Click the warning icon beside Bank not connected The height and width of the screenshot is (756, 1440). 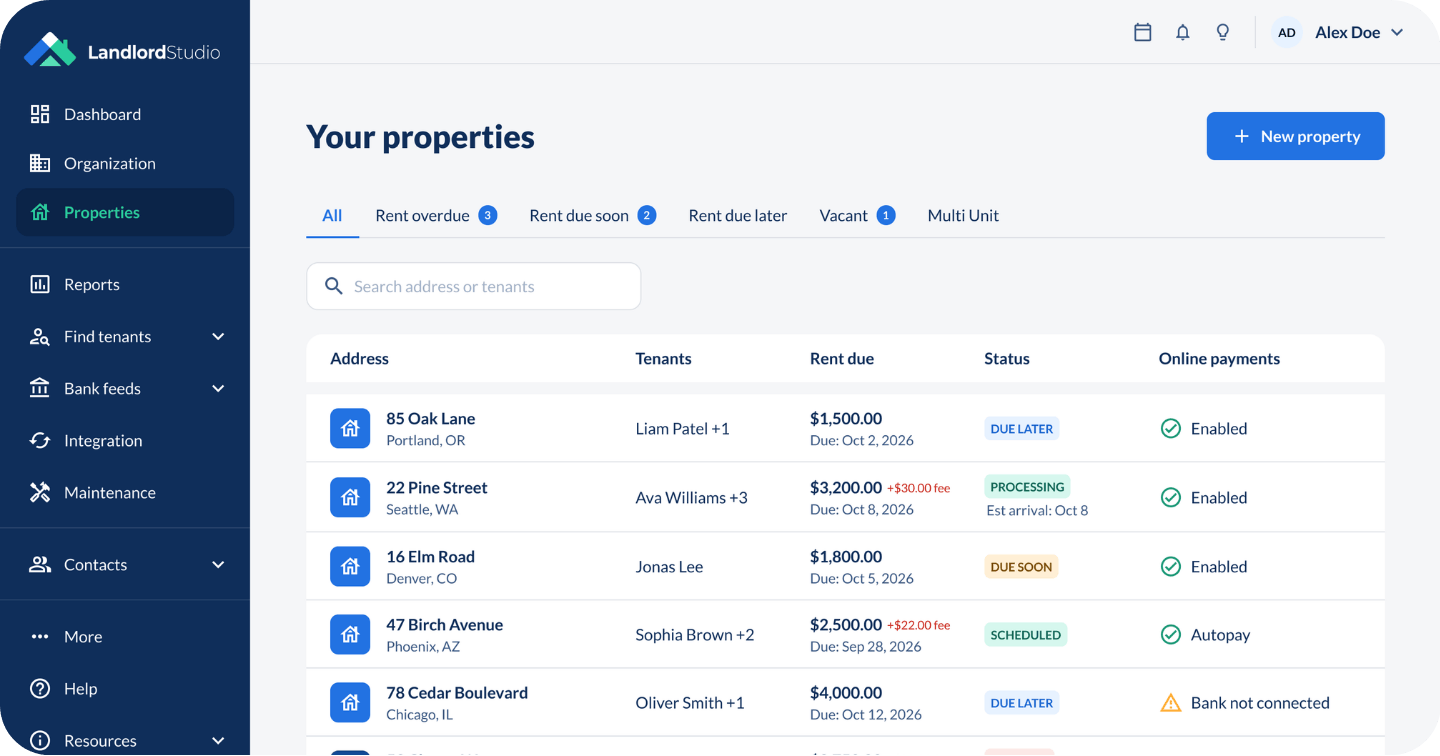1170,703
